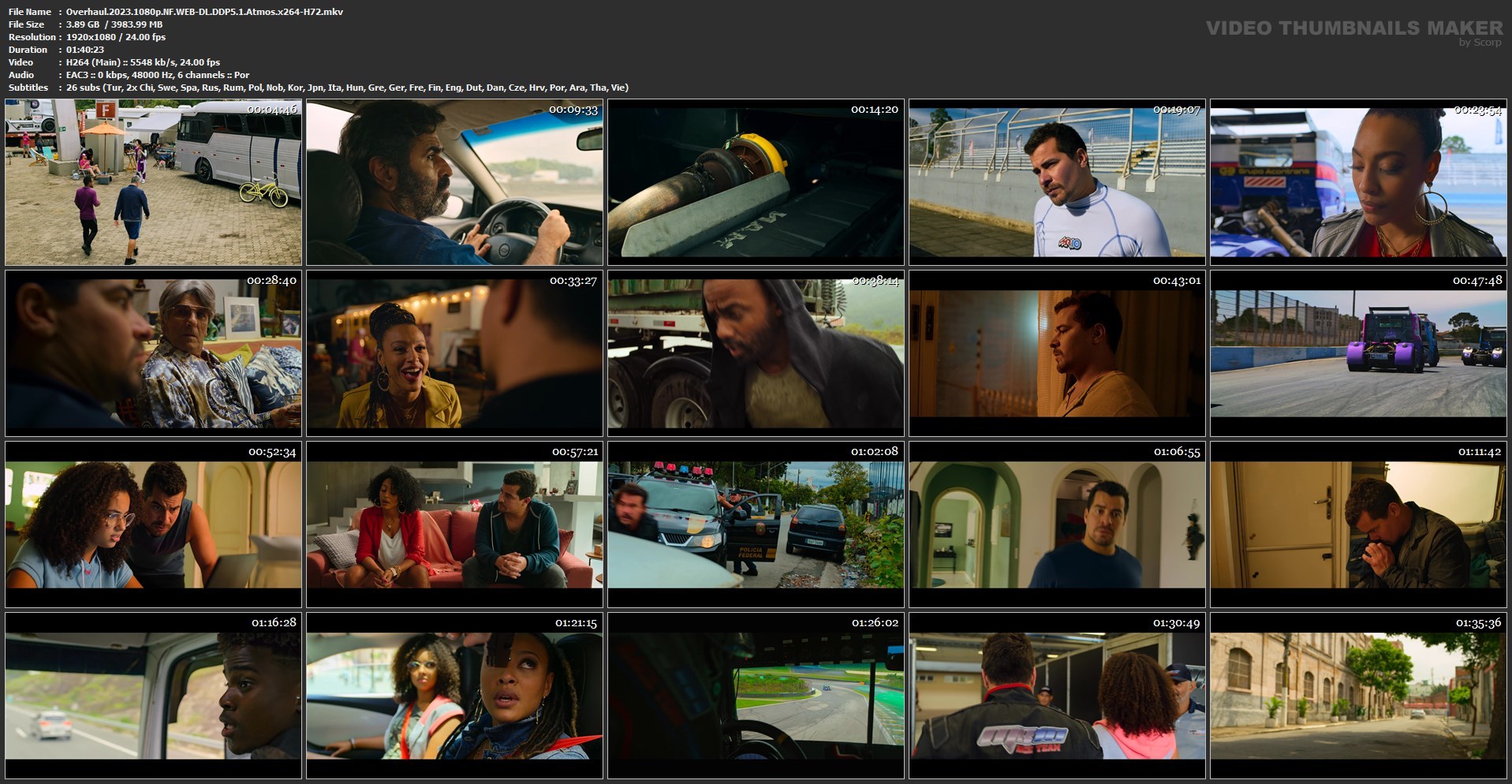The height and width of the screenshot is (784, 1512).
Task: Open the thumbnail stamped 01:30:49
Action: point(1057,696)
